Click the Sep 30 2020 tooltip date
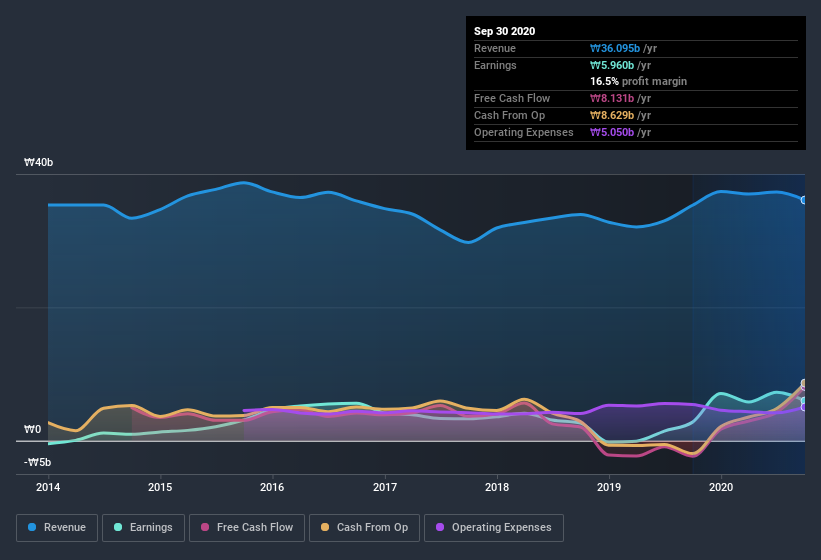The width and height of the screenshot is (821, 560). [504, 31]
